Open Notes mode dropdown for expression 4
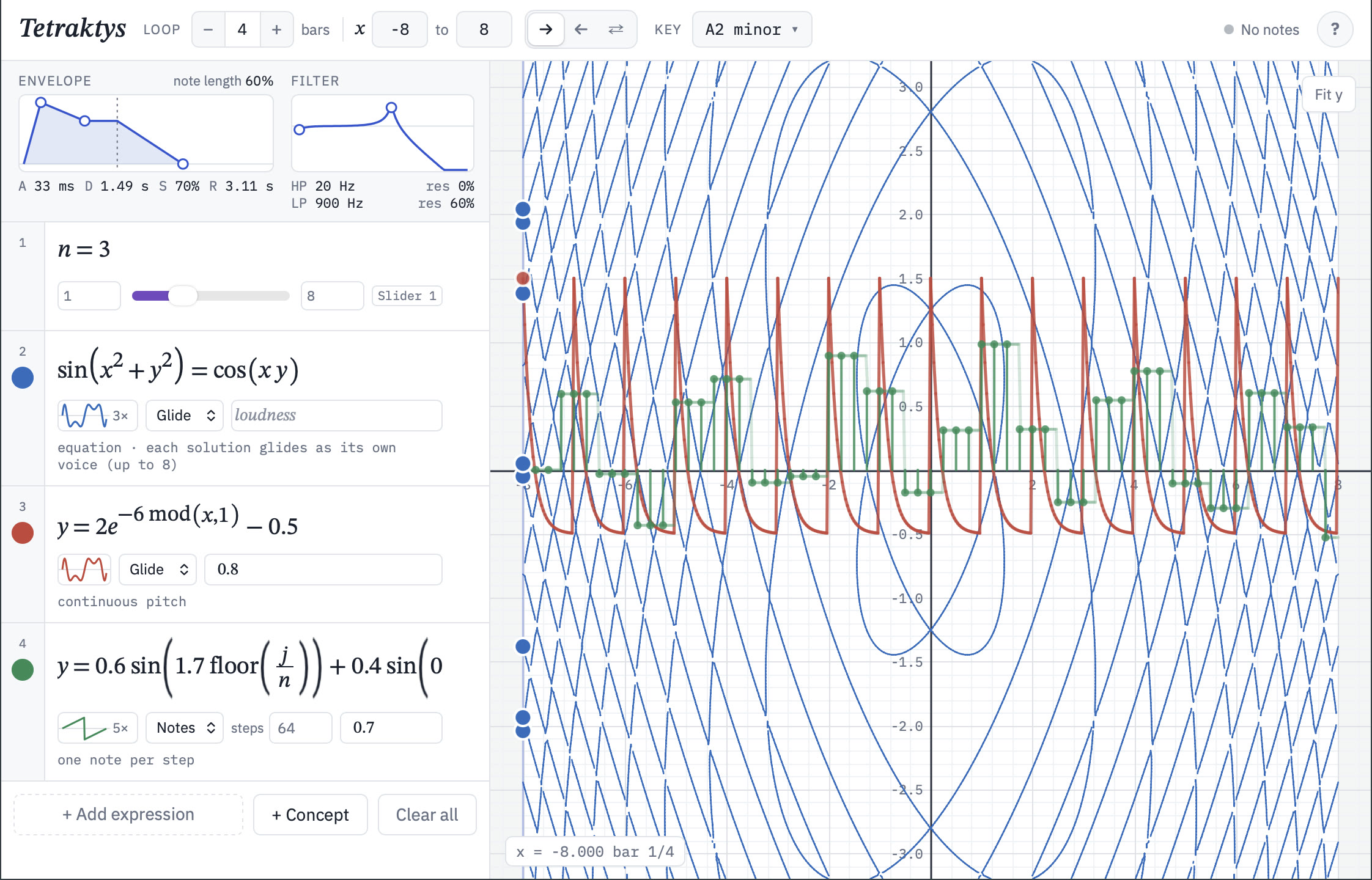 (x=185, y=728)
